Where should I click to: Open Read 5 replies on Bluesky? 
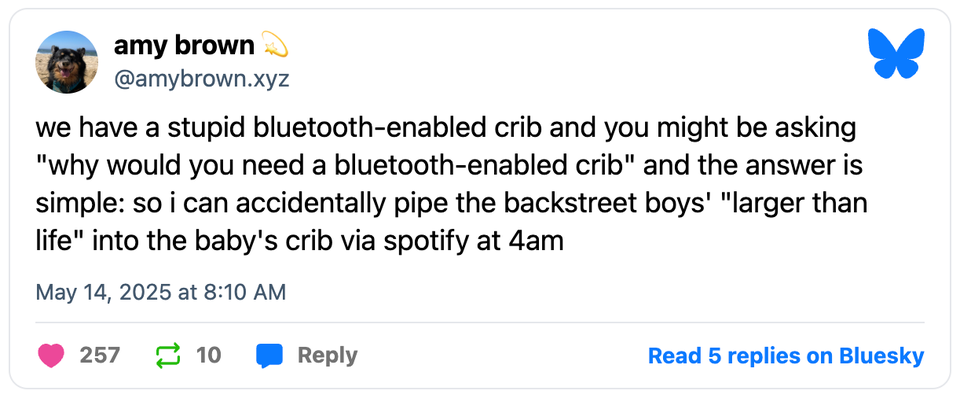pyautogui.click(x=786, y=356)
